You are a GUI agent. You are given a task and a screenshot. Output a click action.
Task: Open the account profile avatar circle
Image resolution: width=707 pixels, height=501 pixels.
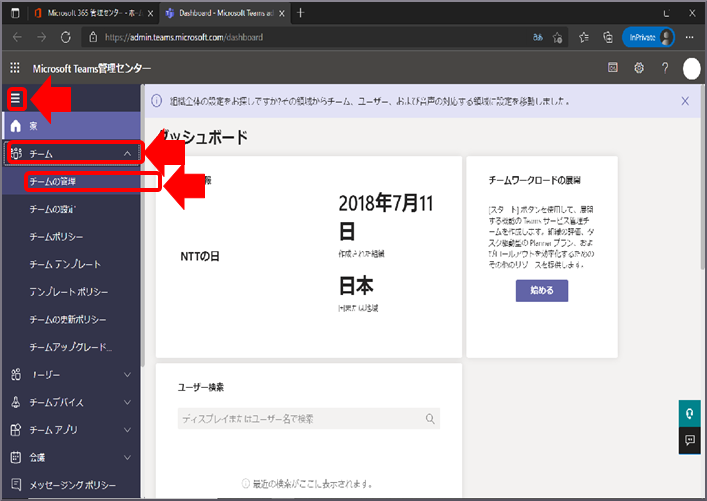691,69
